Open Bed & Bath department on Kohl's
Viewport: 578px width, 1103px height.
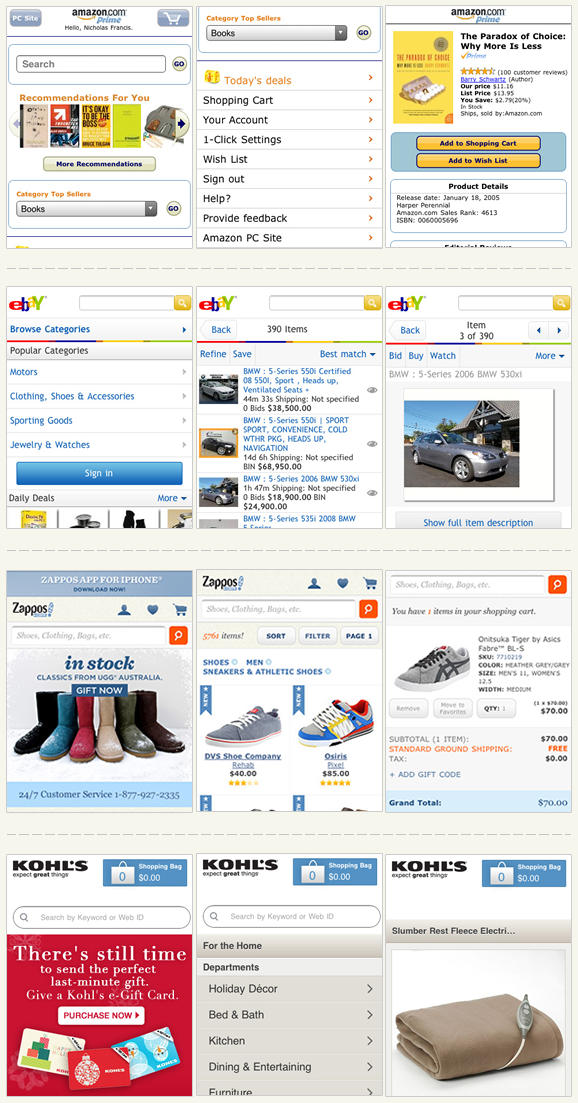click(x=290, y=1014)
